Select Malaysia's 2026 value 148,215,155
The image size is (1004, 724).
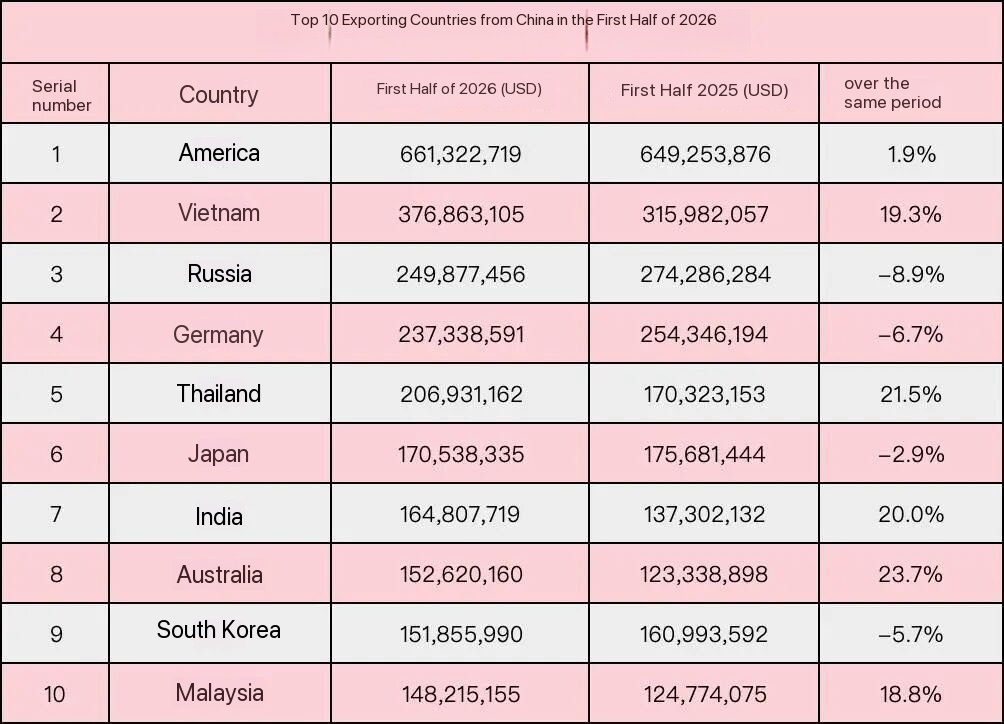click(461, 694)
